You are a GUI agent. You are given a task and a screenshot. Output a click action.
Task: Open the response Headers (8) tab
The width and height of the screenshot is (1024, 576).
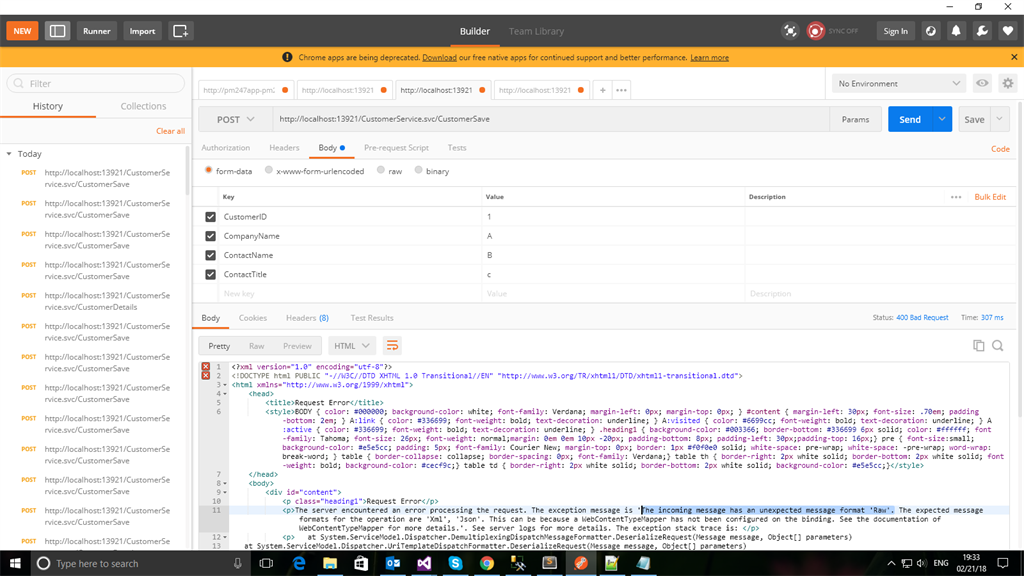click(307, 318)
